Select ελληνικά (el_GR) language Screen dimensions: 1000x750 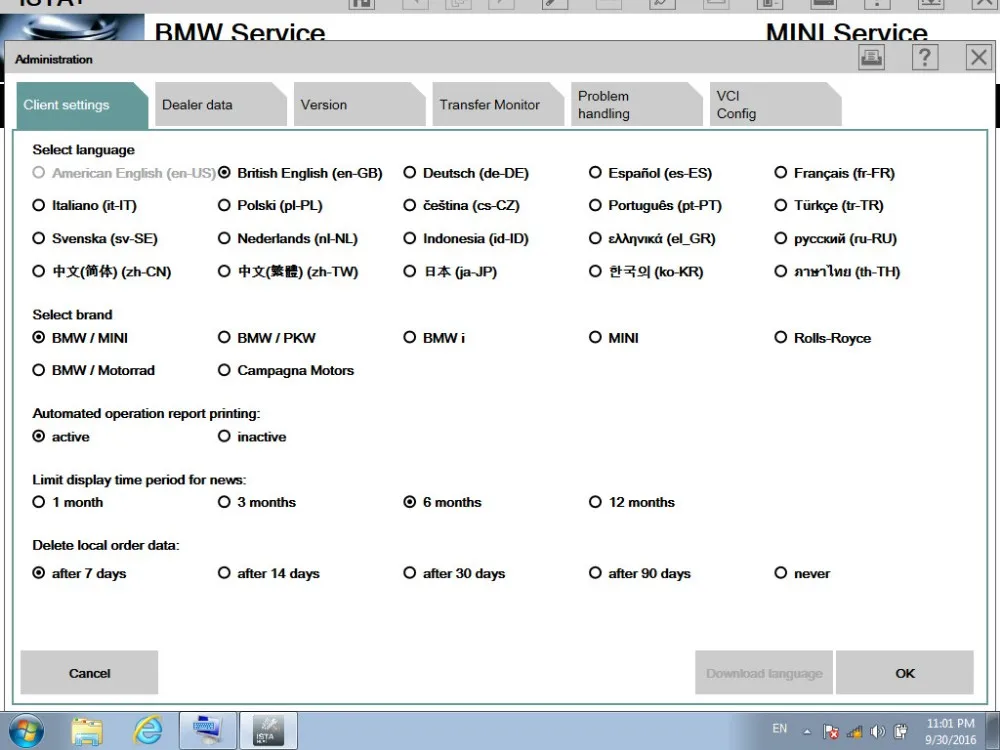point(652,239)
